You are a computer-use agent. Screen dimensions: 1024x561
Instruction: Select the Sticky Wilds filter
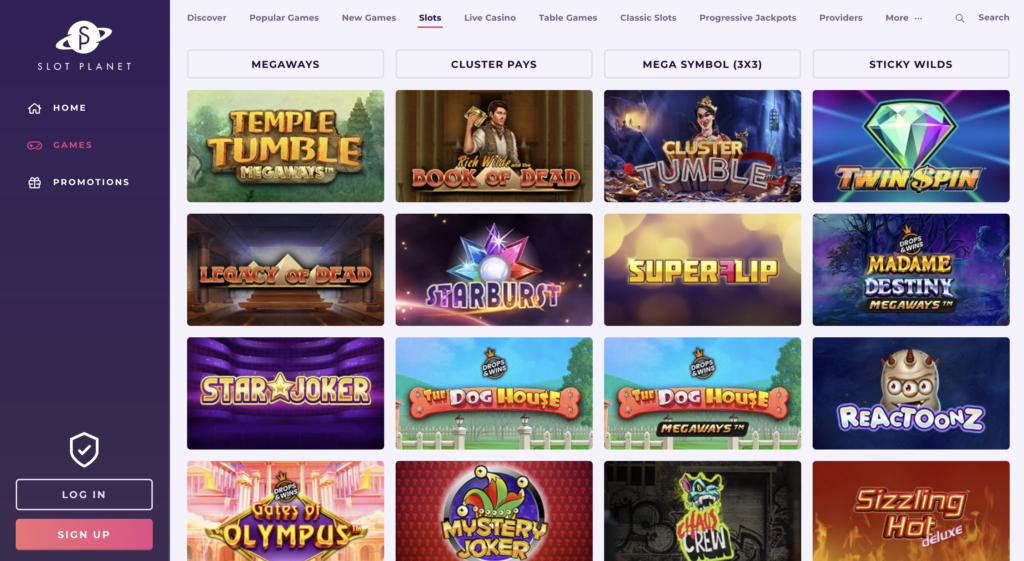(910, 64)
